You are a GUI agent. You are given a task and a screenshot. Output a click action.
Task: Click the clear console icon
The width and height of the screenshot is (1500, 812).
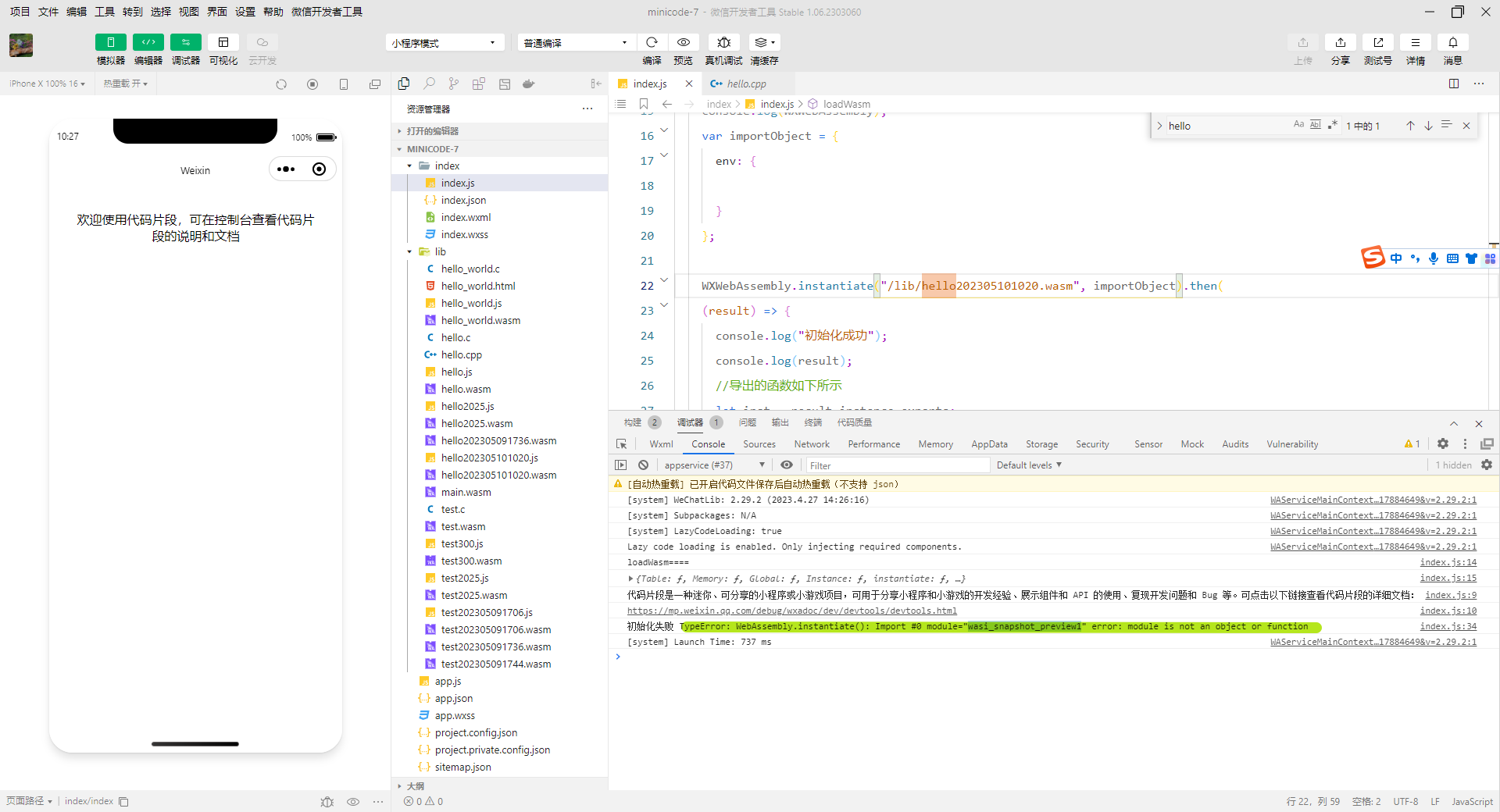coord(643,465)
